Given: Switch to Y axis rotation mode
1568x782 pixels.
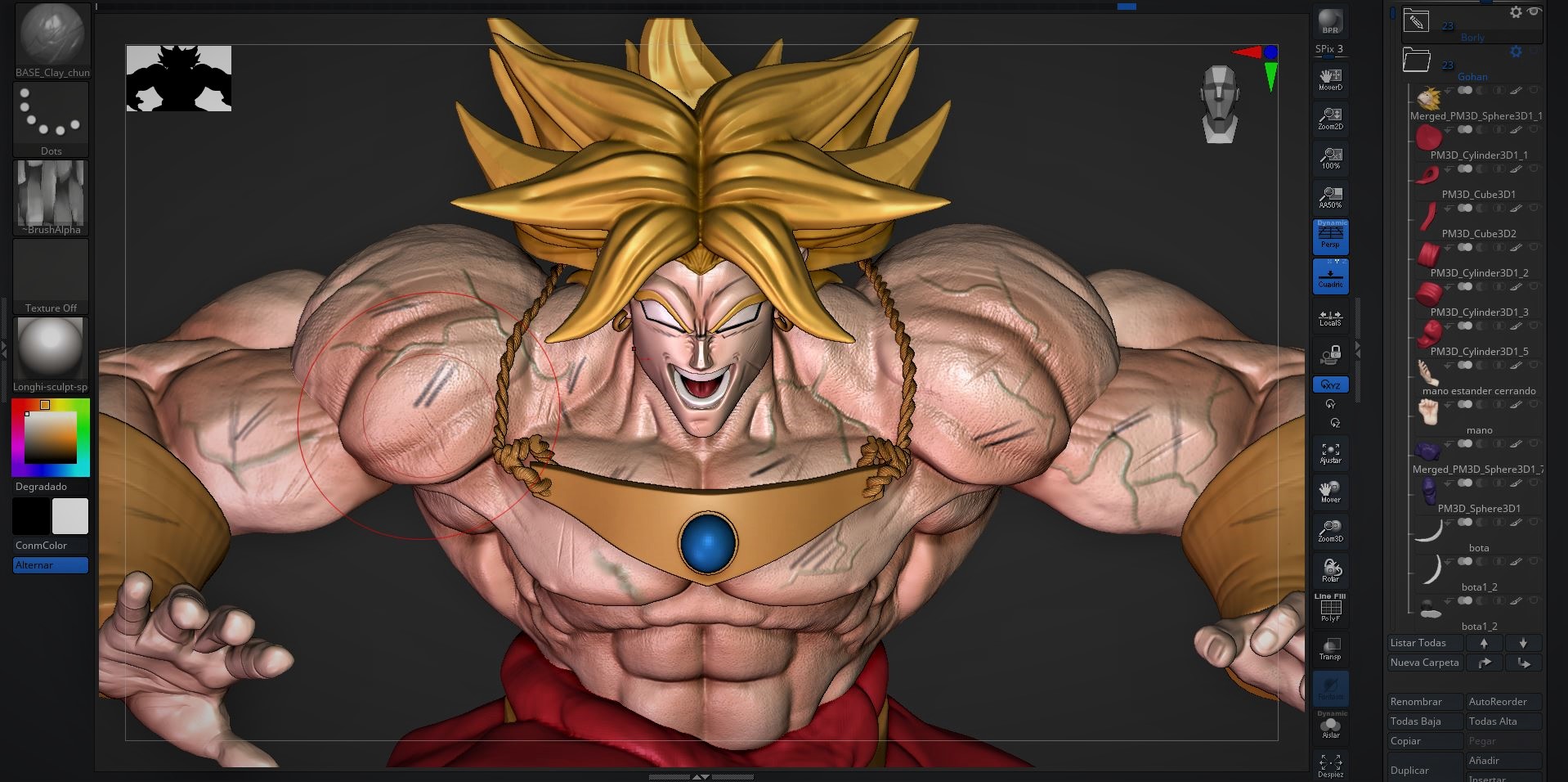Looking at the screenshot, I should (1330, 404).
